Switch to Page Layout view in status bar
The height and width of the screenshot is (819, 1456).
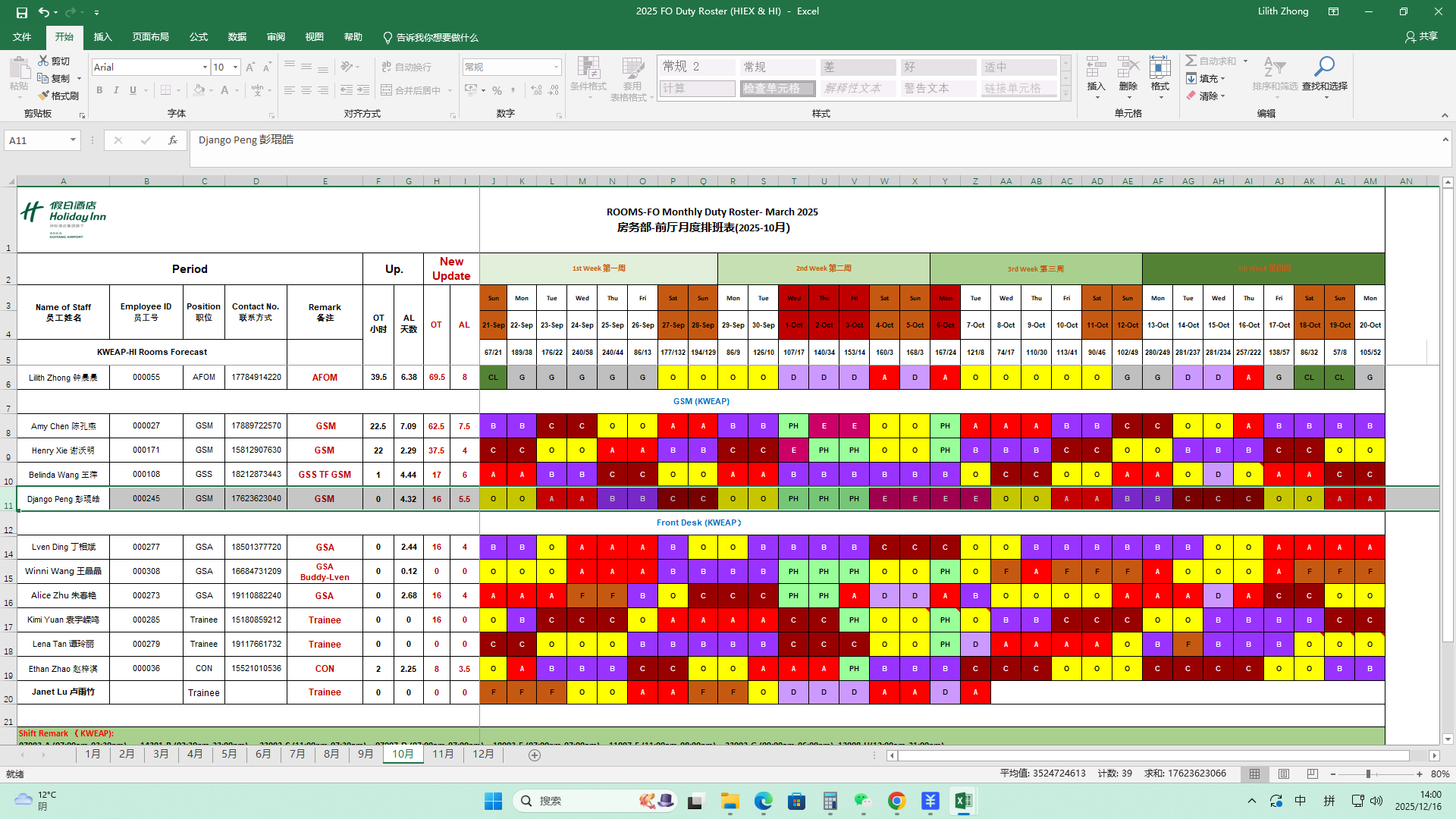[1283, 773]
